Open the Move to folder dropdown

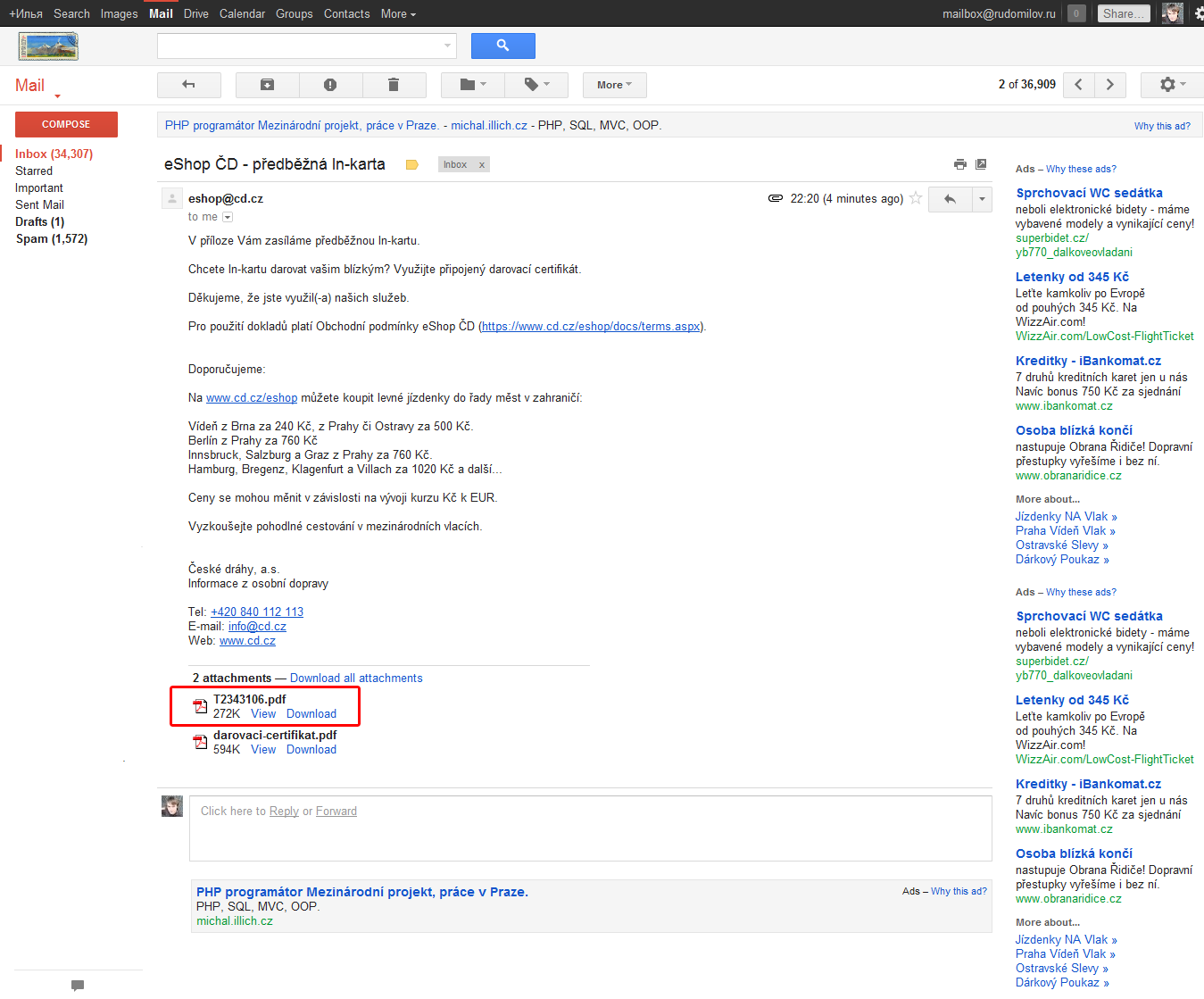pos(473,85)
